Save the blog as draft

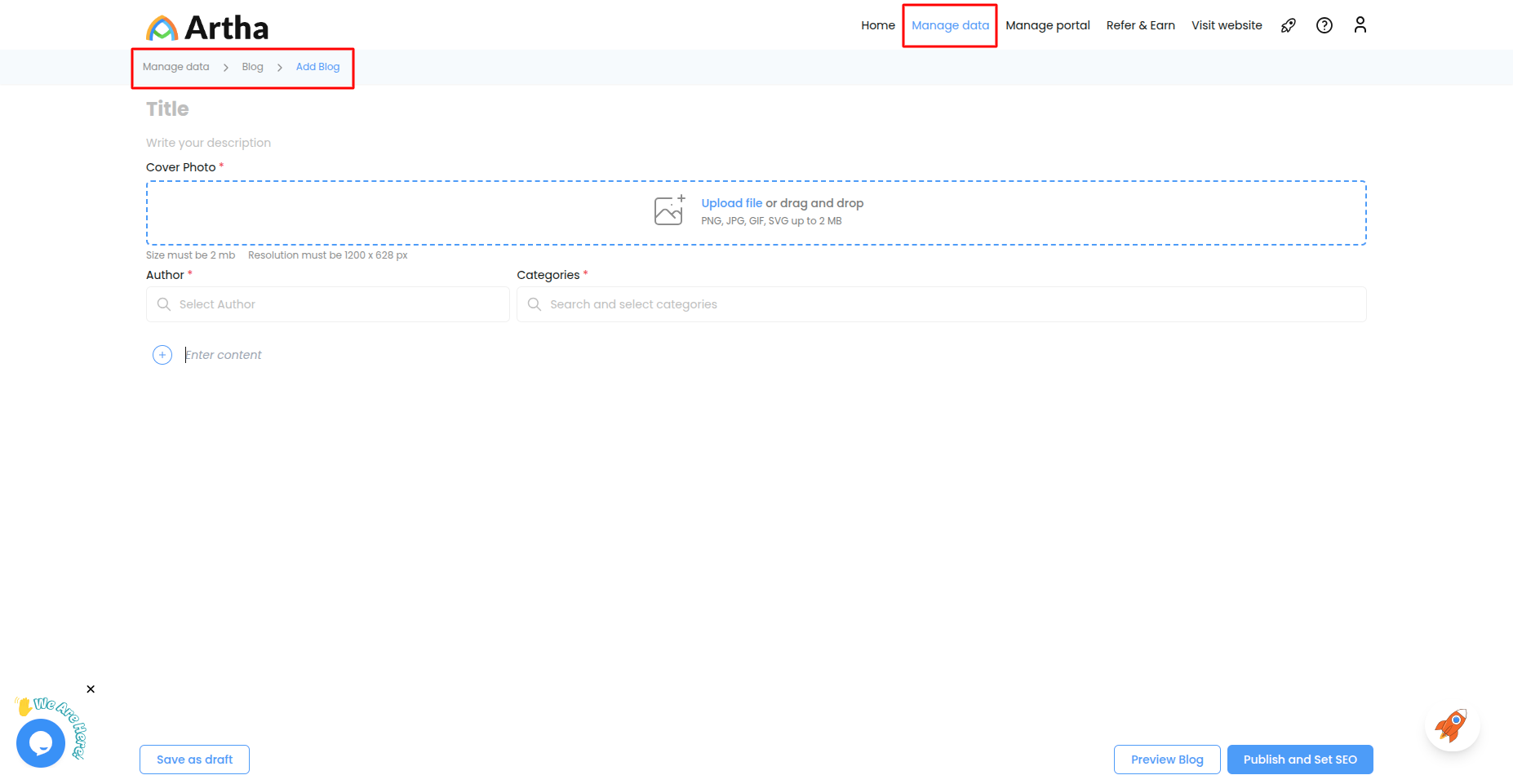pos(194,760)
